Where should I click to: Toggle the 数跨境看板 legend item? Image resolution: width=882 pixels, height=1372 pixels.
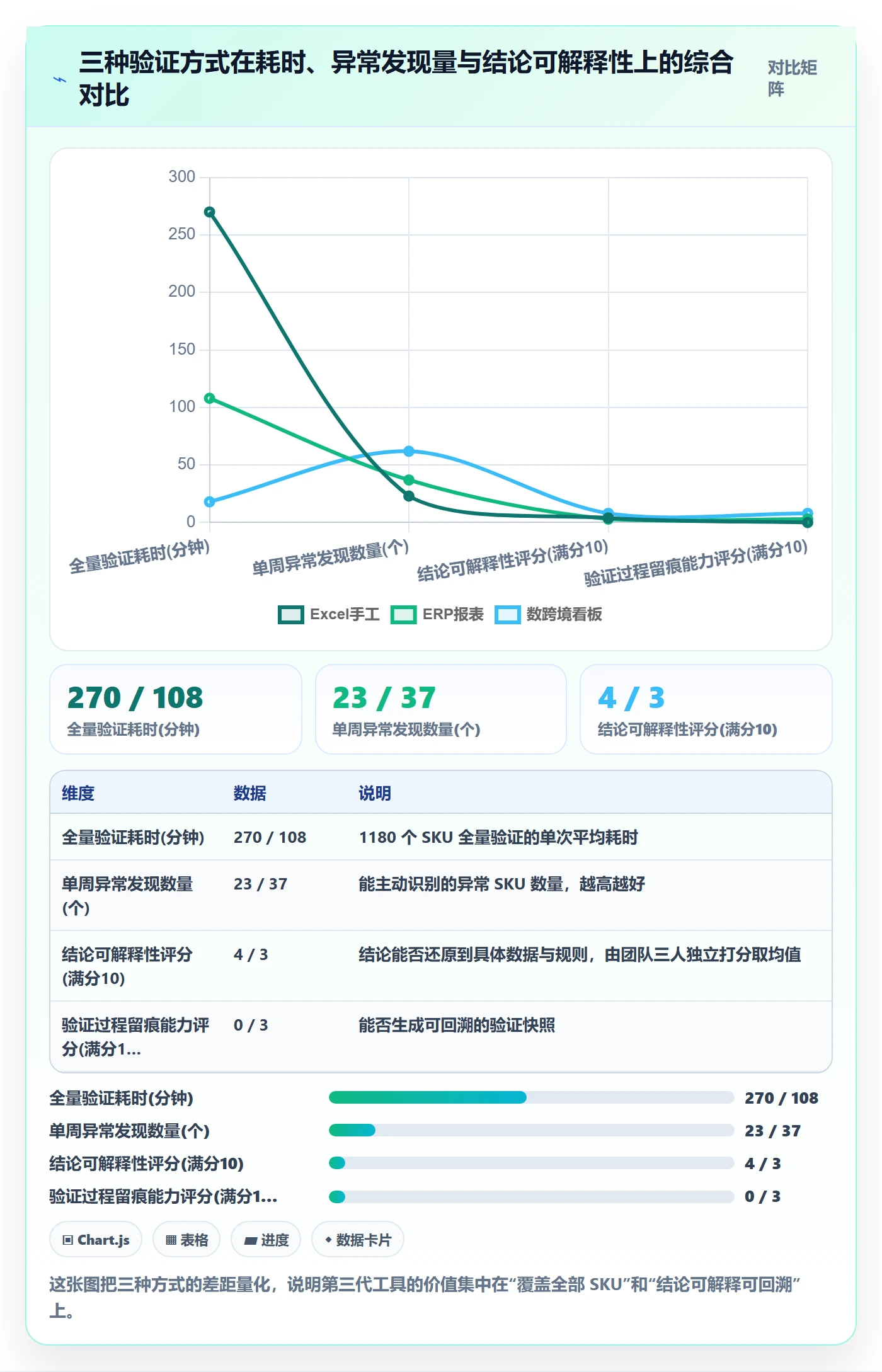(x=548, y=614)
